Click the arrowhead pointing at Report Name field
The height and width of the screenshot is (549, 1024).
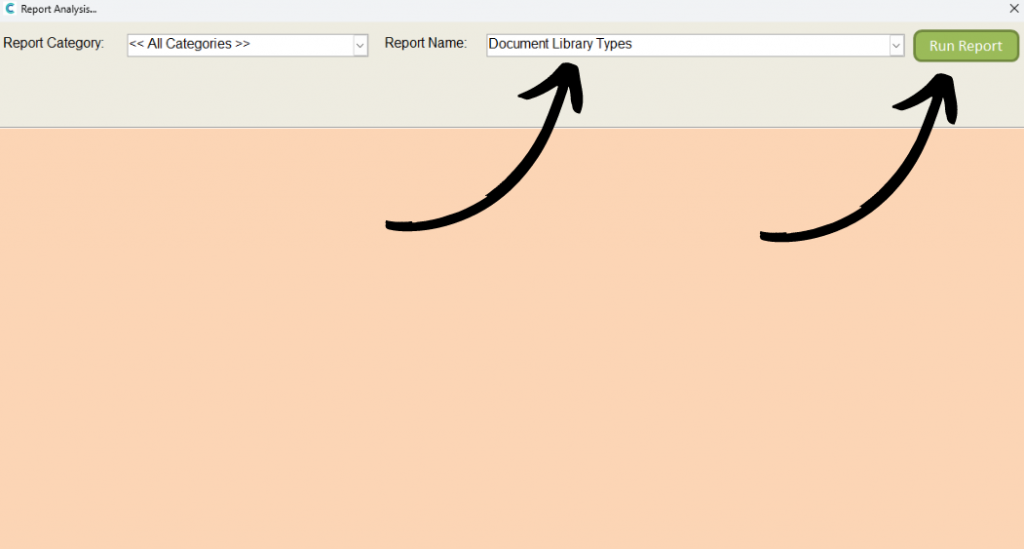565,78
